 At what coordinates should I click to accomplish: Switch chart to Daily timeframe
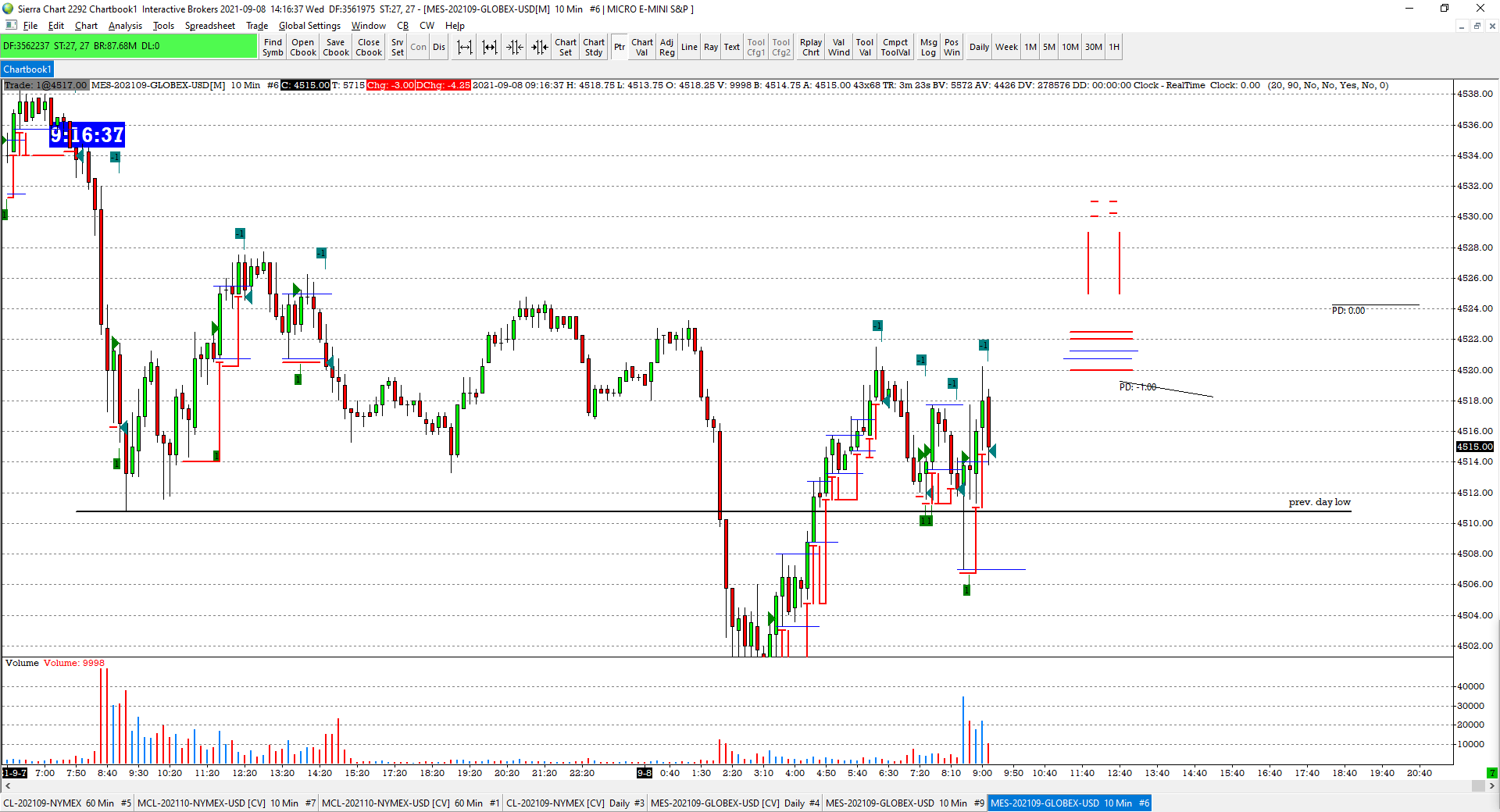point(979,47)
